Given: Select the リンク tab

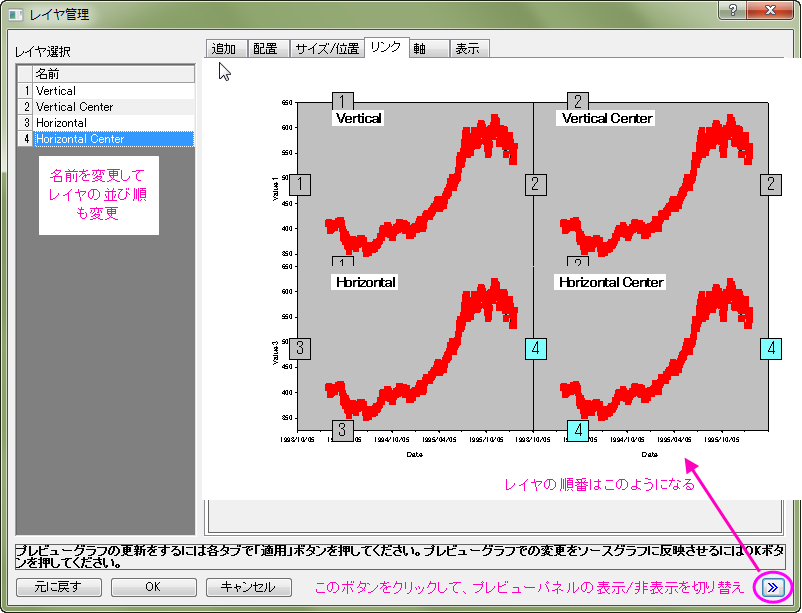Looking at the screenshot, I should (387, 47).
